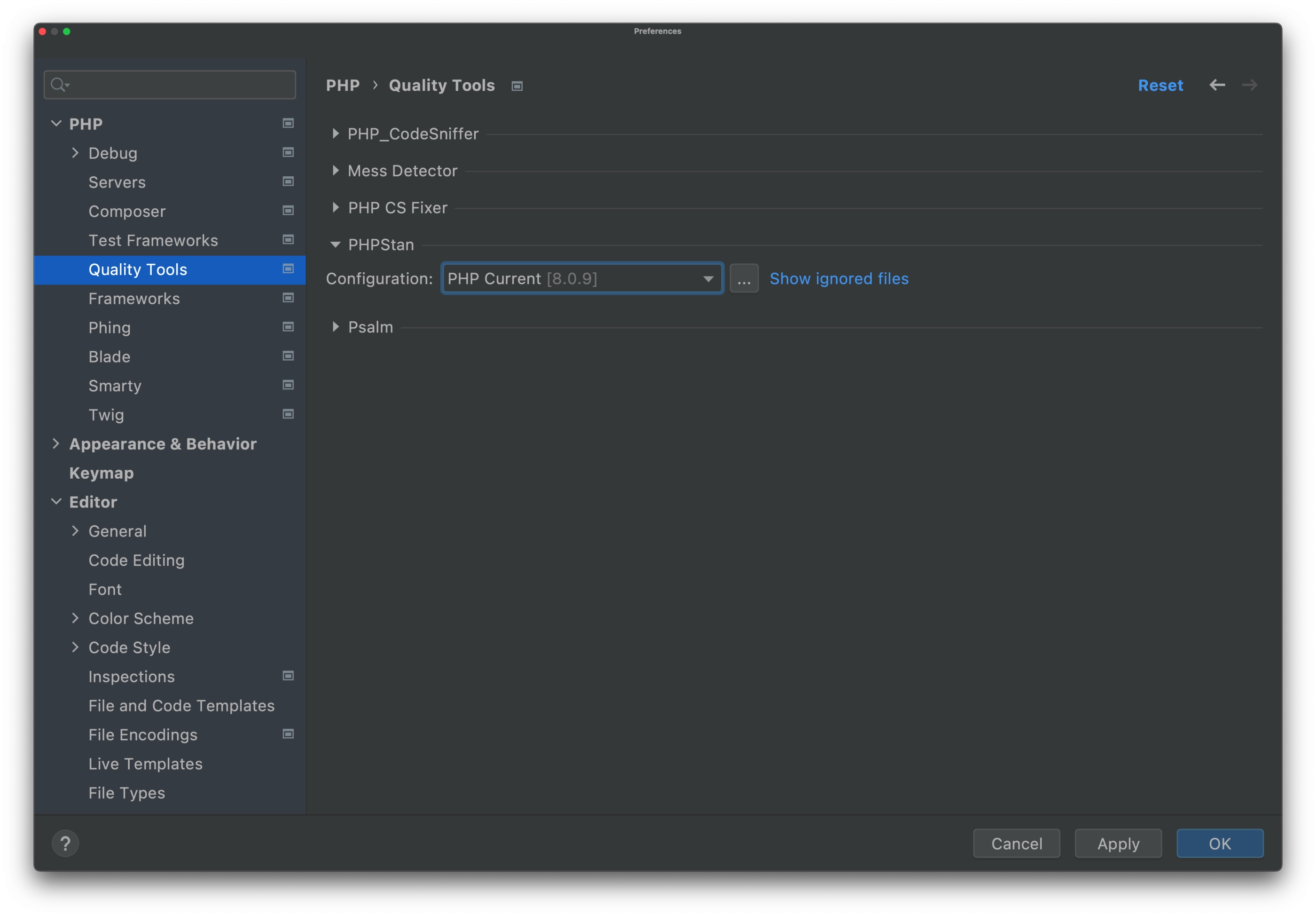1316x916 pixels.
Task: Click project settings icon in File Encodings row
Action: tap(288, 734)
